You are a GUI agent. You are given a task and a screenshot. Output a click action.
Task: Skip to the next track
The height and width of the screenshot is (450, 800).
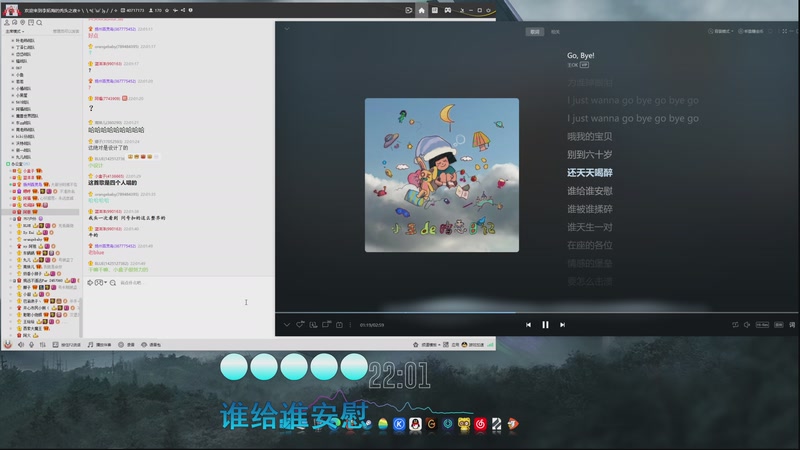click(562, 324)
